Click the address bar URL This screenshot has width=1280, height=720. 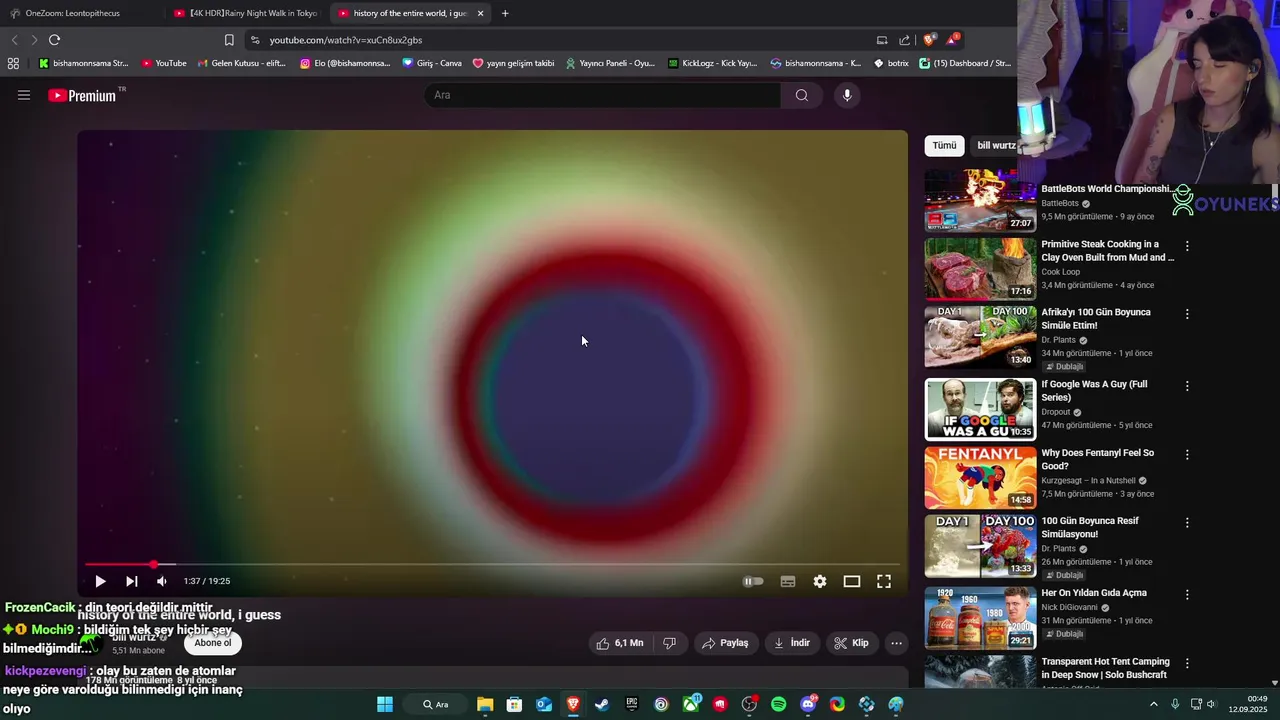pyautogui.click(x=346, y=40)
